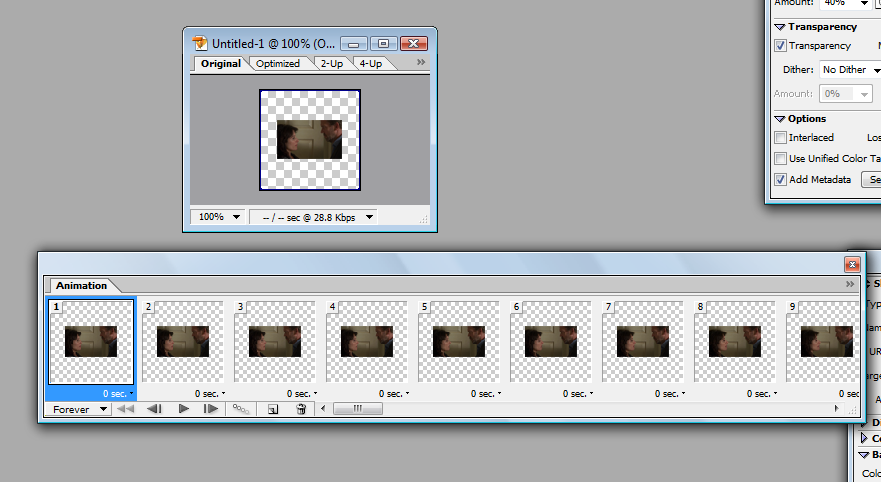The image size is (881, 482).
Task: Rewind animation to the first frame
Action: click(x=125, y=409)
